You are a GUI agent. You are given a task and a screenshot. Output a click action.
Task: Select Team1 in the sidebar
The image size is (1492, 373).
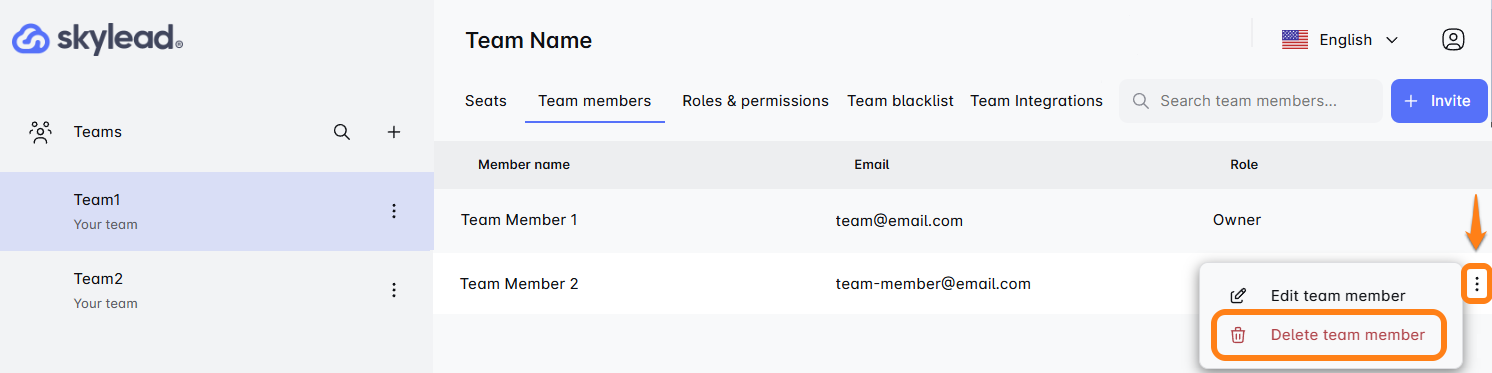tap(217, 211)
